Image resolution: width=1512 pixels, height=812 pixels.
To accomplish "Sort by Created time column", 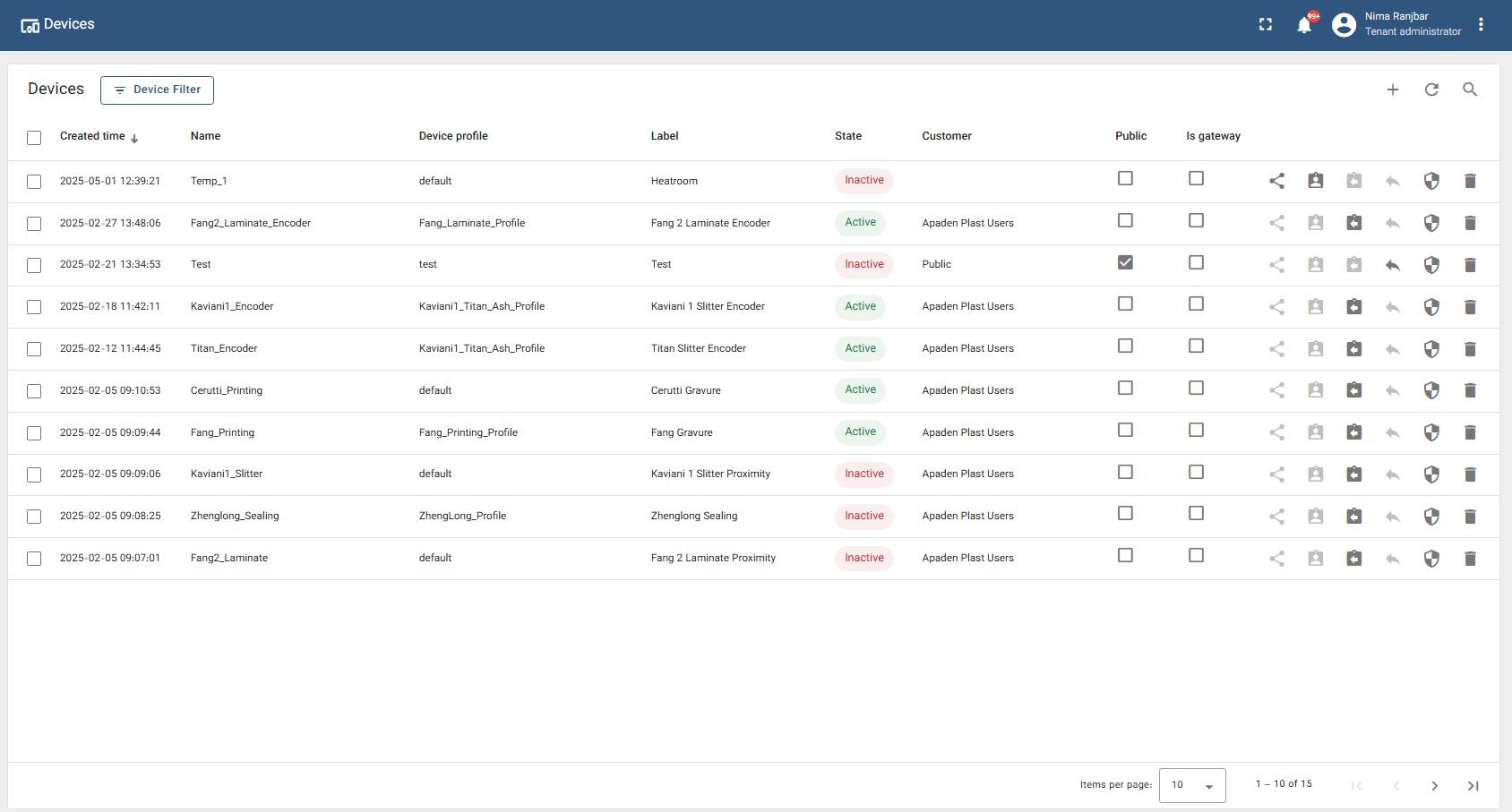I will tap(92, 136).
